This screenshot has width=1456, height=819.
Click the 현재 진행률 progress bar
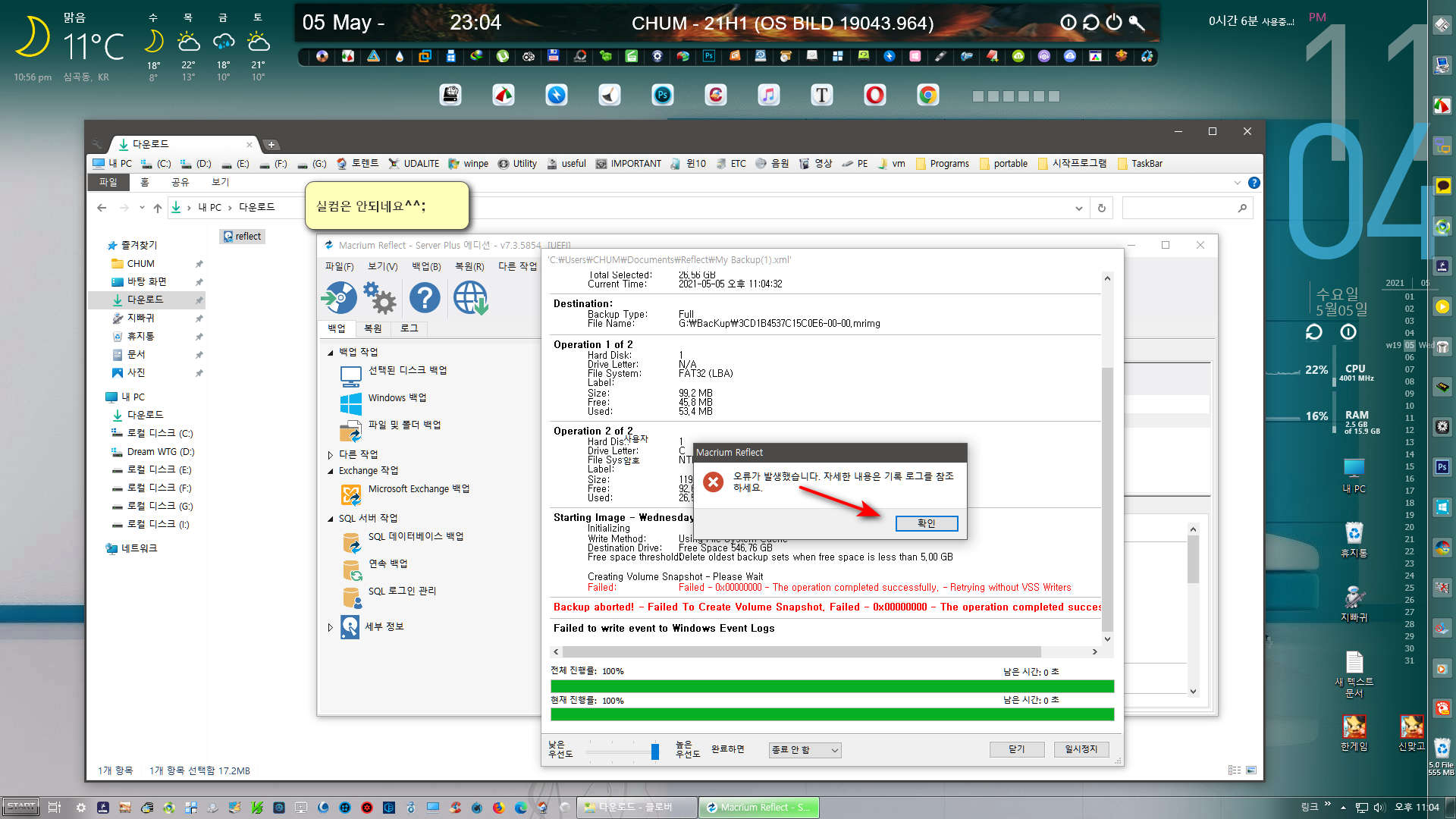832,714
